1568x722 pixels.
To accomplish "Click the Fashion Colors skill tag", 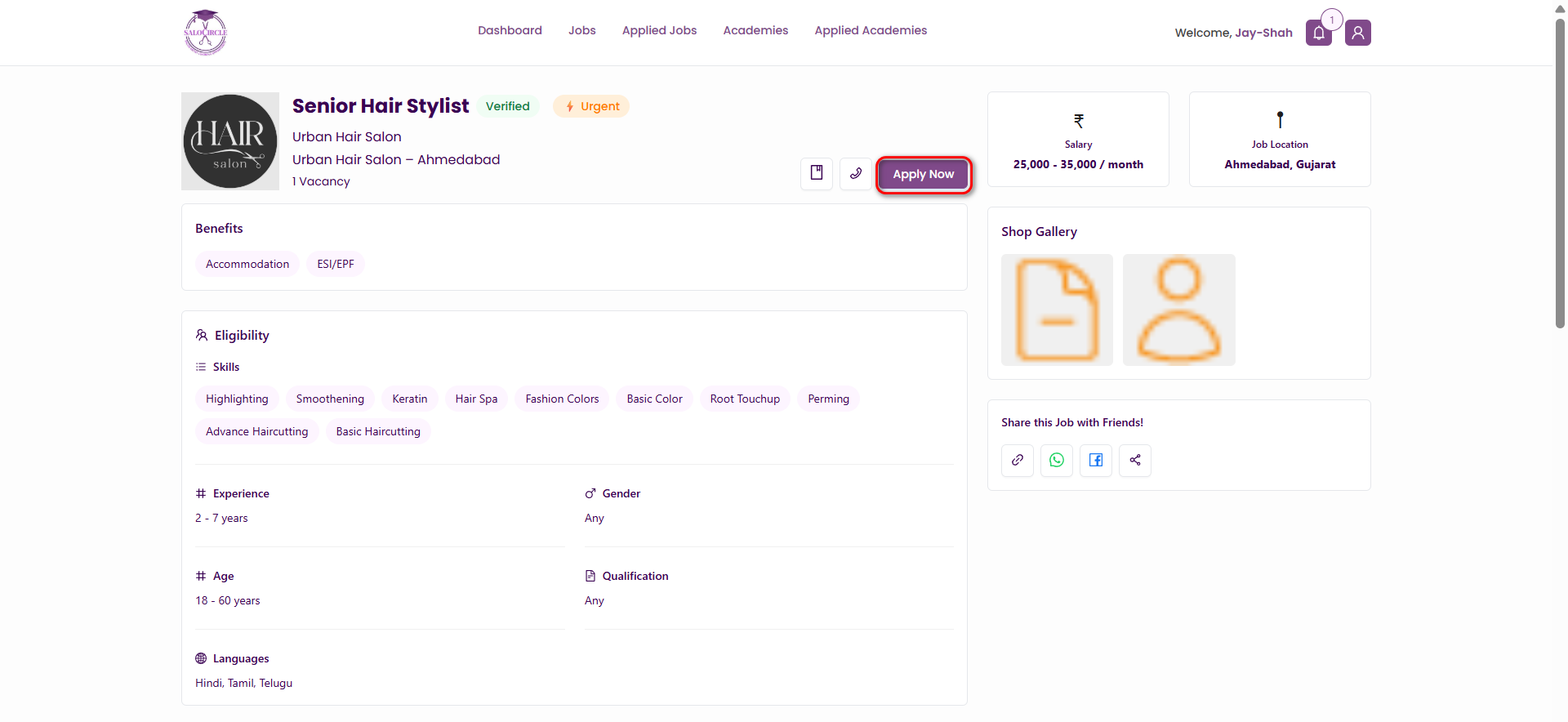I will pos(562,399).
